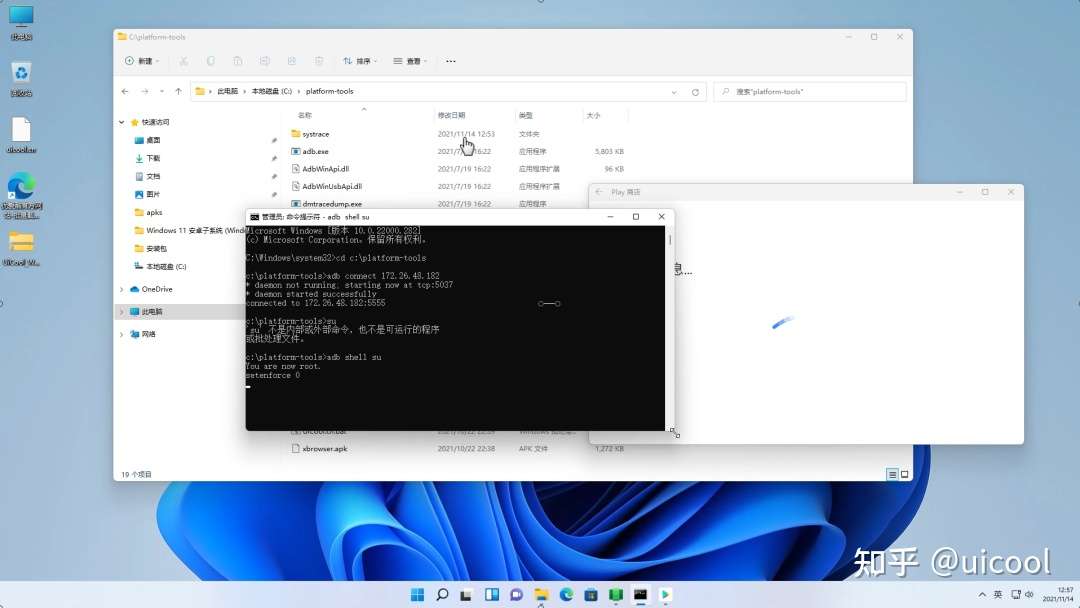Open the three-dots more options menu
This screenshot has height=608, width=1080.
click(x=450, y=61)
